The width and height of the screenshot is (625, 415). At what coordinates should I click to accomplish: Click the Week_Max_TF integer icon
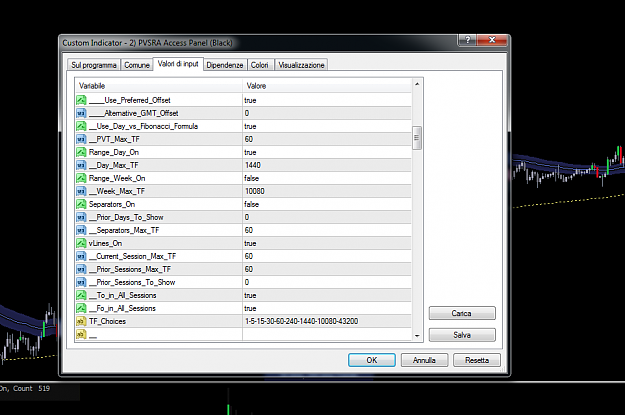click(x=81, y=191)
